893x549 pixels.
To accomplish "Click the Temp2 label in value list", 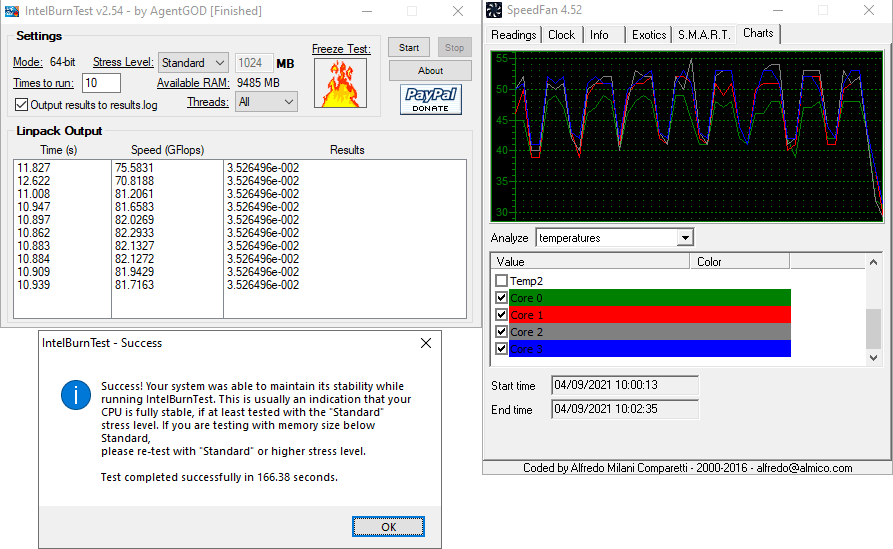I will [x=526, y=281].
